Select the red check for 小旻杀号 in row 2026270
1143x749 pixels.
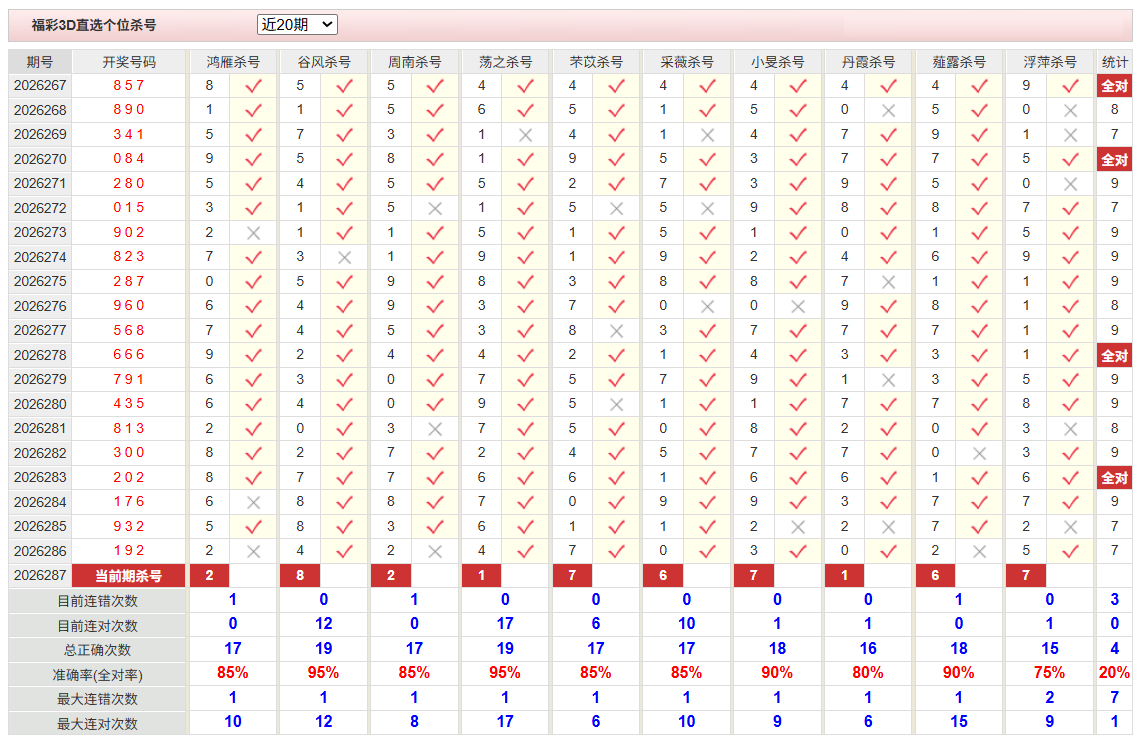798,159
